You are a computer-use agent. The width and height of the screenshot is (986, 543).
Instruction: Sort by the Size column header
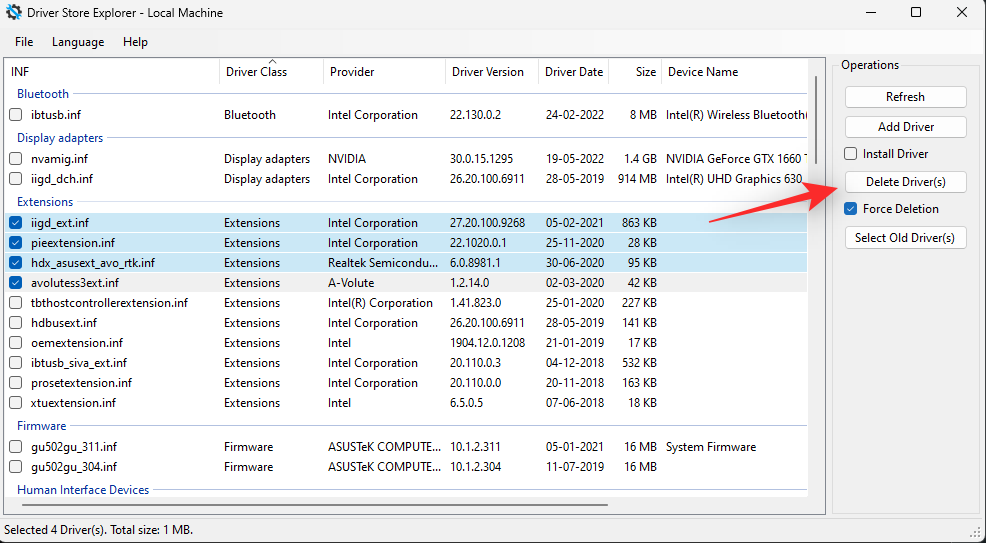pos(635,72)
